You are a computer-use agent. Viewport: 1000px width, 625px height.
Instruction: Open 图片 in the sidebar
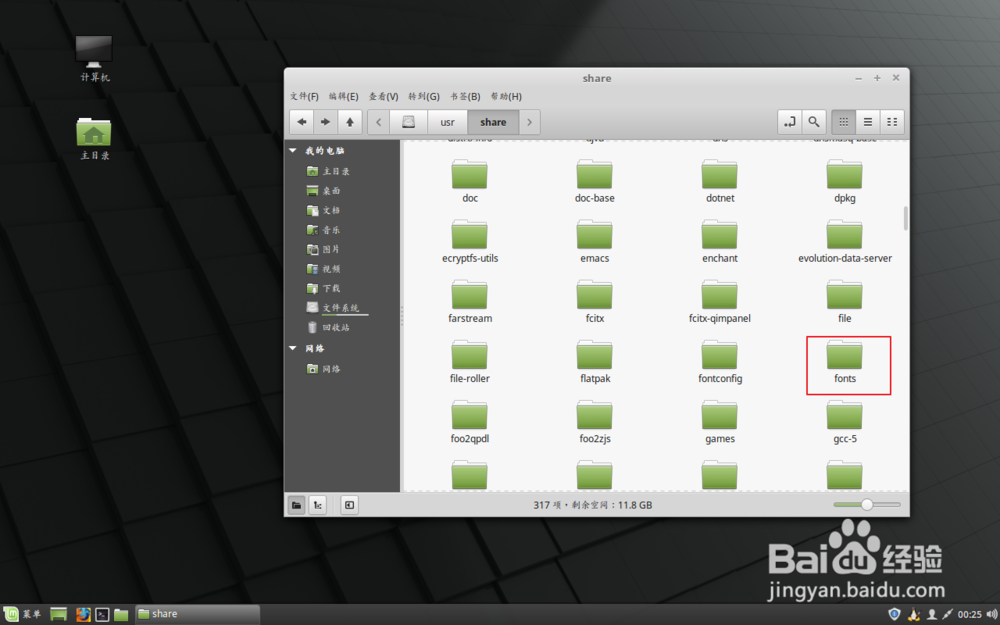tap(324, 249)
